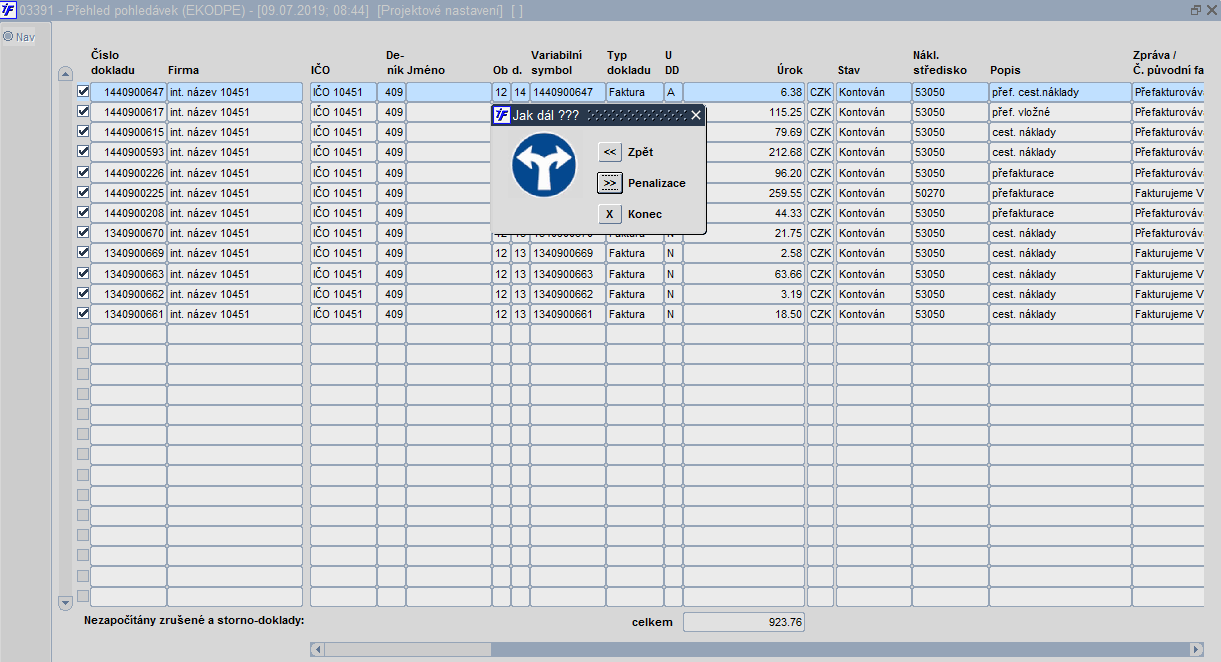Select the Firma cell in row 1440900617
Image resolution: width=1221 pixels, height=662 pixels.
pyautogui.click(x=235, y=112)
